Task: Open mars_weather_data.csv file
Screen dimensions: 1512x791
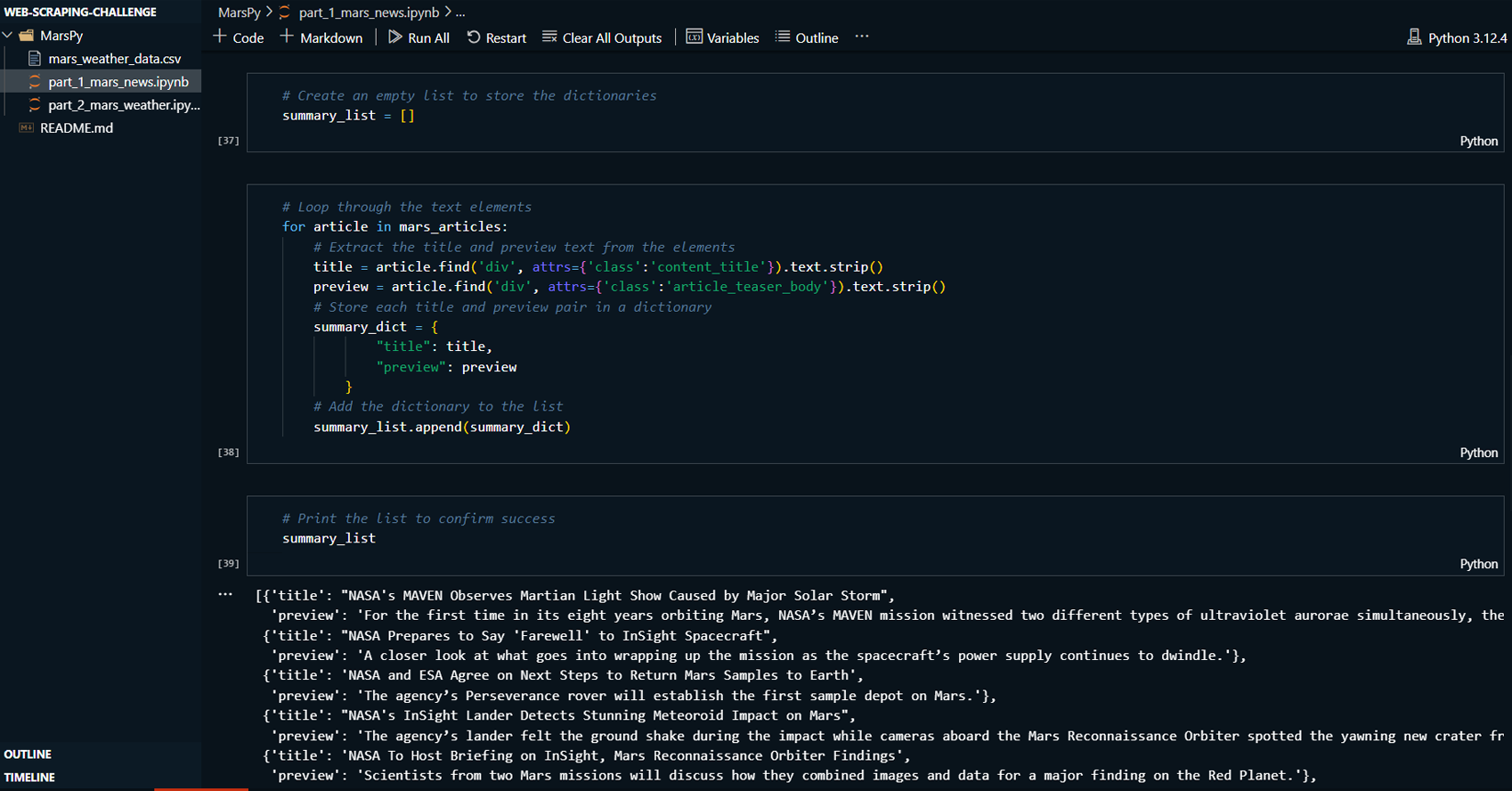Action: click(114, 59)
